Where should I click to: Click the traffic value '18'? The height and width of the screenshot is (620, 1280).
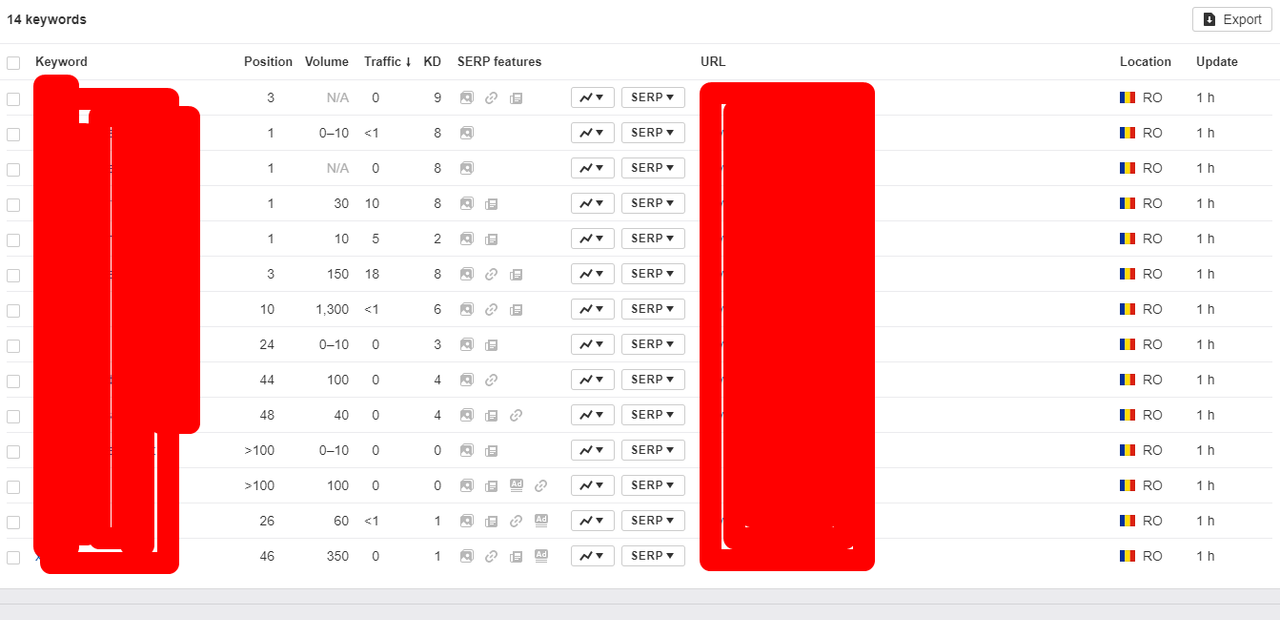pyautogui.click(x=372, y=274)
